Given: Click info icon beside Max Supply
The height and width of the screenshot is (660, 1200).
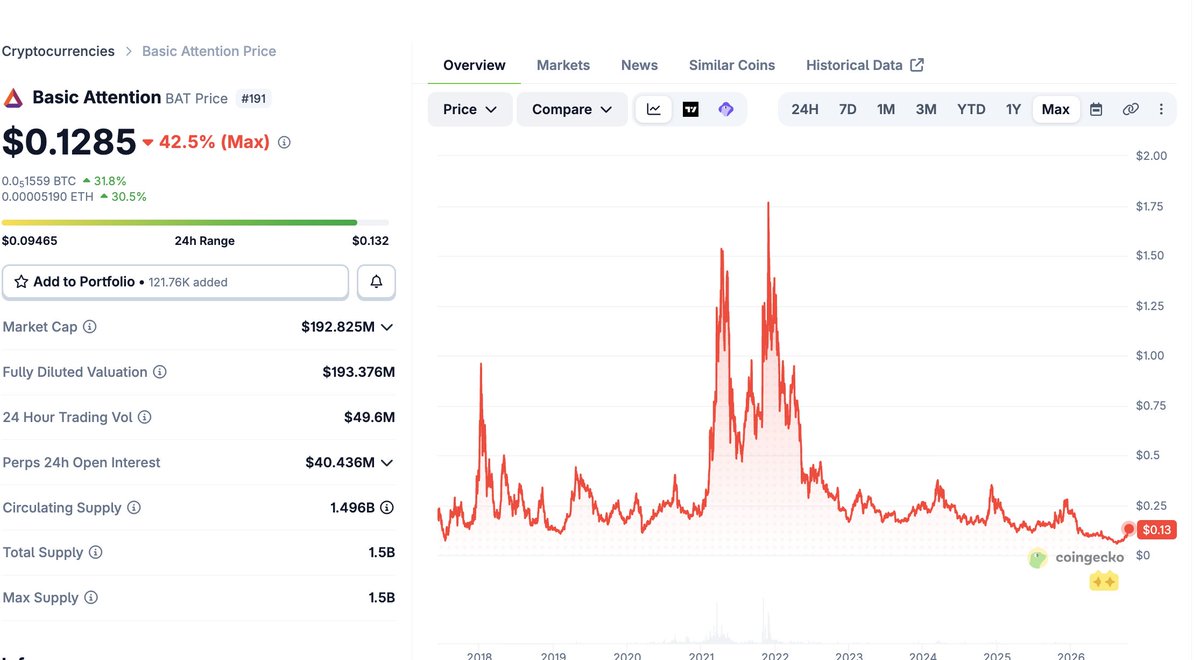Looking at the screenshot, I should 91,597.
